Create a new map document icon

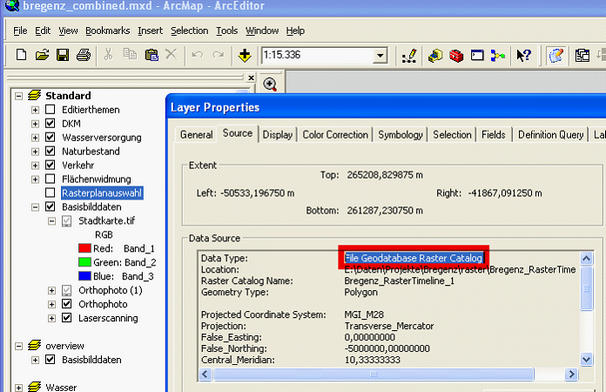(21, 55)
